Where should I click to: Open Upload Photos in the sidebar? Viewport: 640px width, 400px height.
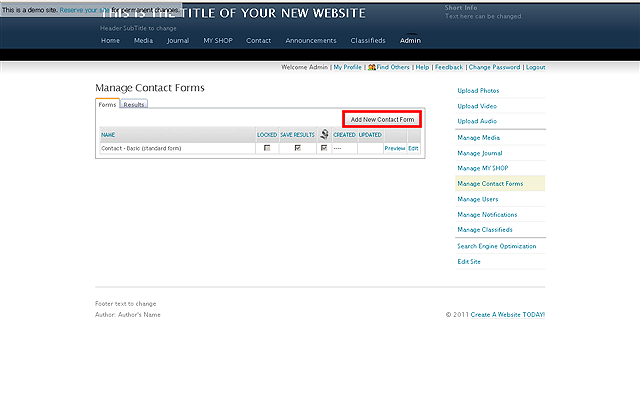point(478,91)
